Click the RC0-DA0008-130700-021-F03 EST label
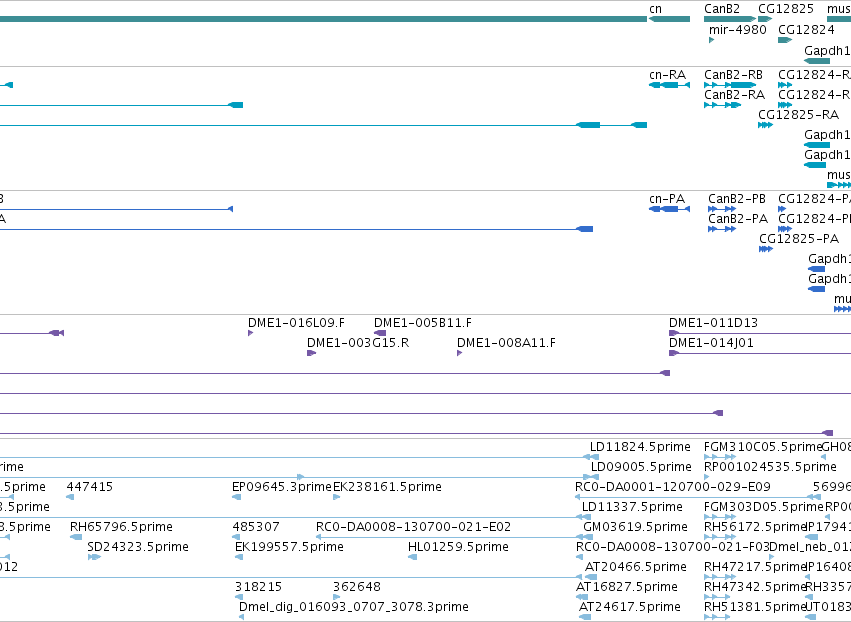Viewport: 851px width, 622px height. 671,547
